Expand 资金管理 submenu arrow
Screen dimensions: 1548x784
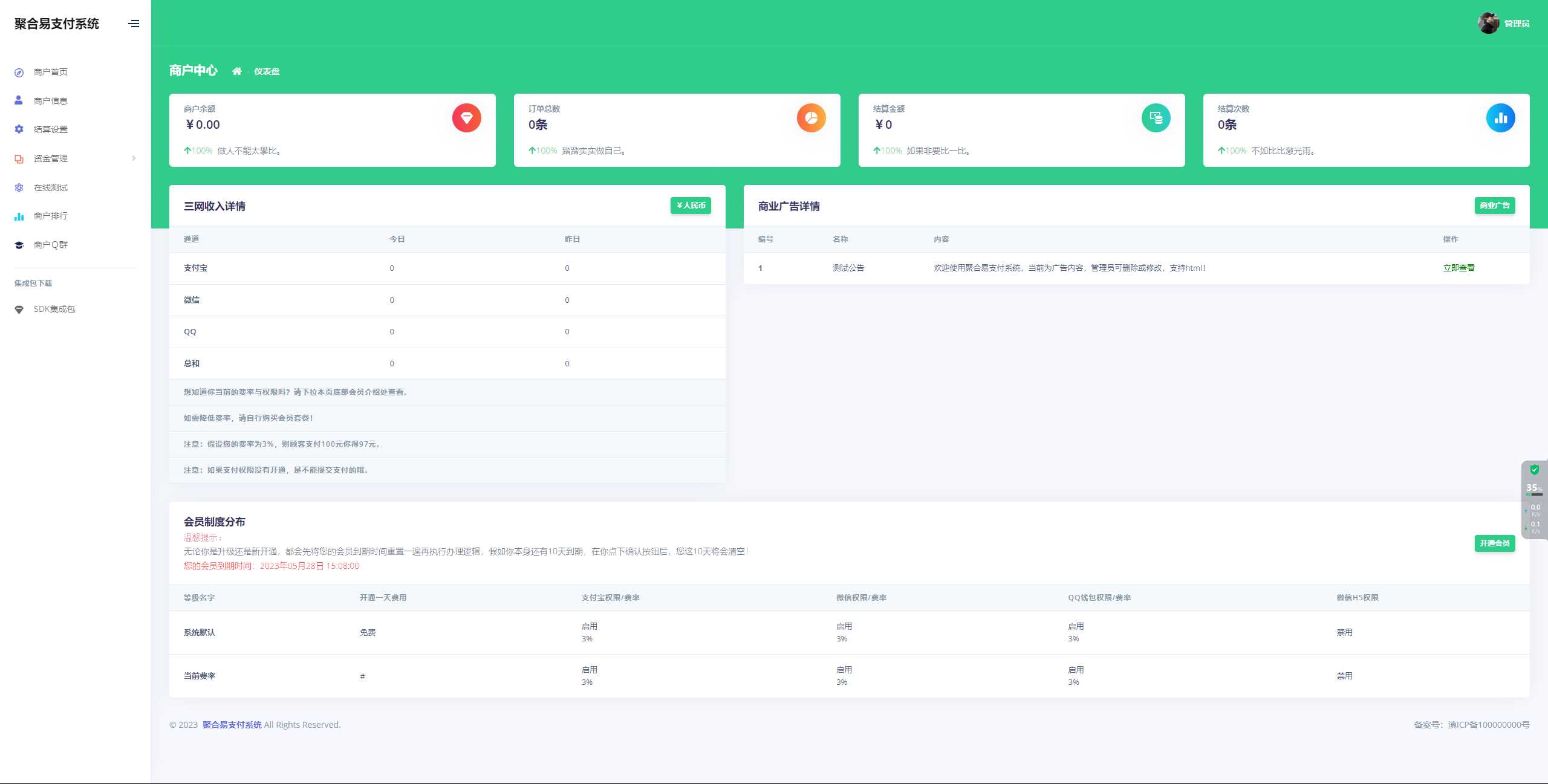click(x=133, y=158)
